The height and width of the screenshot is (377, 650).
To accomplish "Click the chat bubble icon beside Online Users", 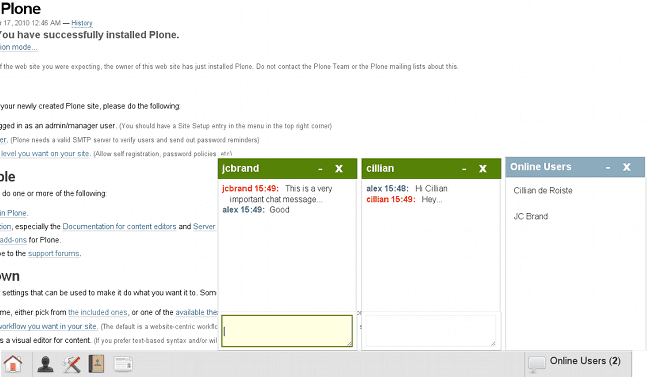I will click(536, 363).
